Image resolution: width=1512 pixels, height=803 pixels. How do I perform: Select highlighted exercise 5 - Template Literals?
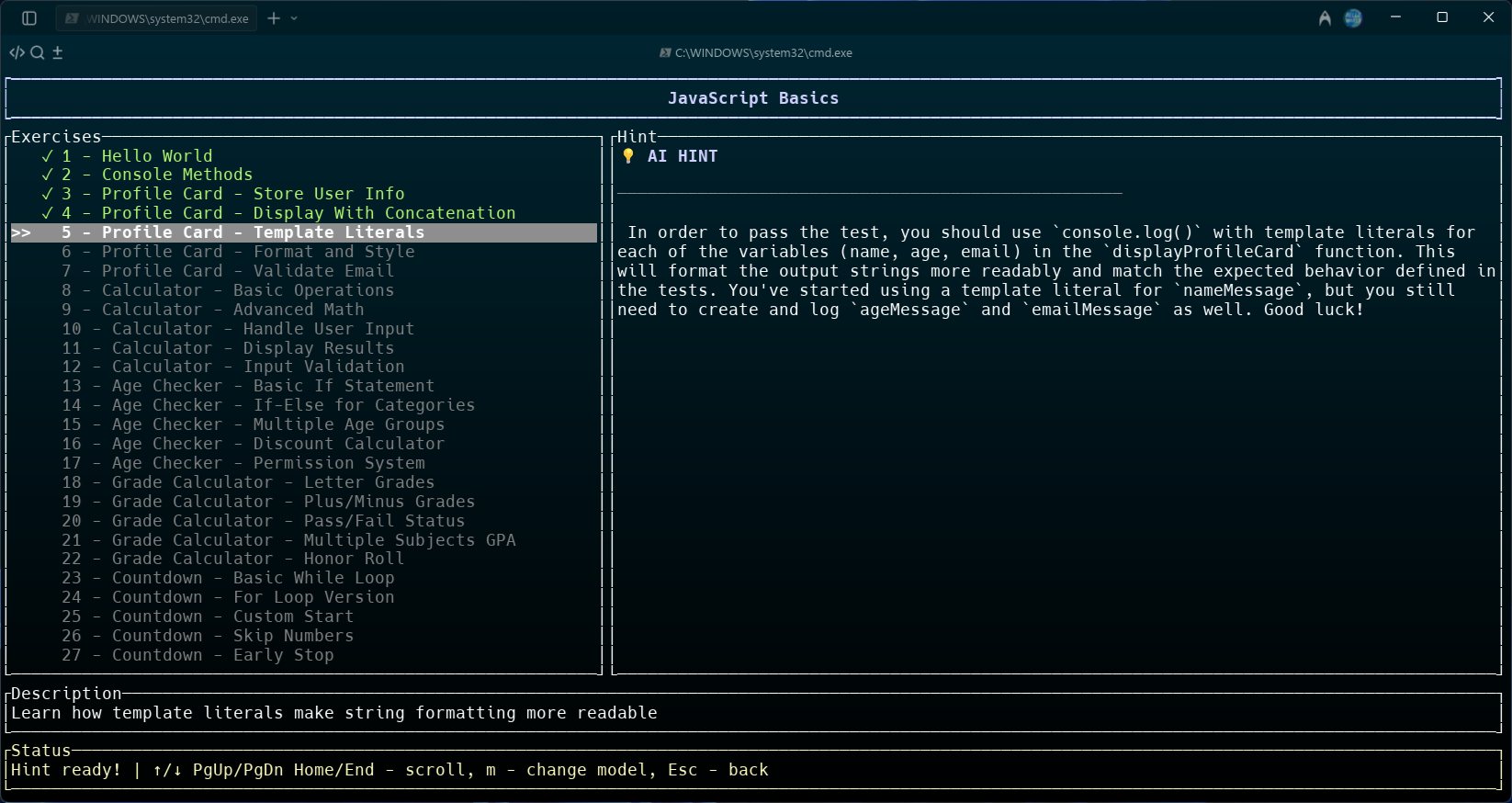pyautogui.click(x=304, y=232)
